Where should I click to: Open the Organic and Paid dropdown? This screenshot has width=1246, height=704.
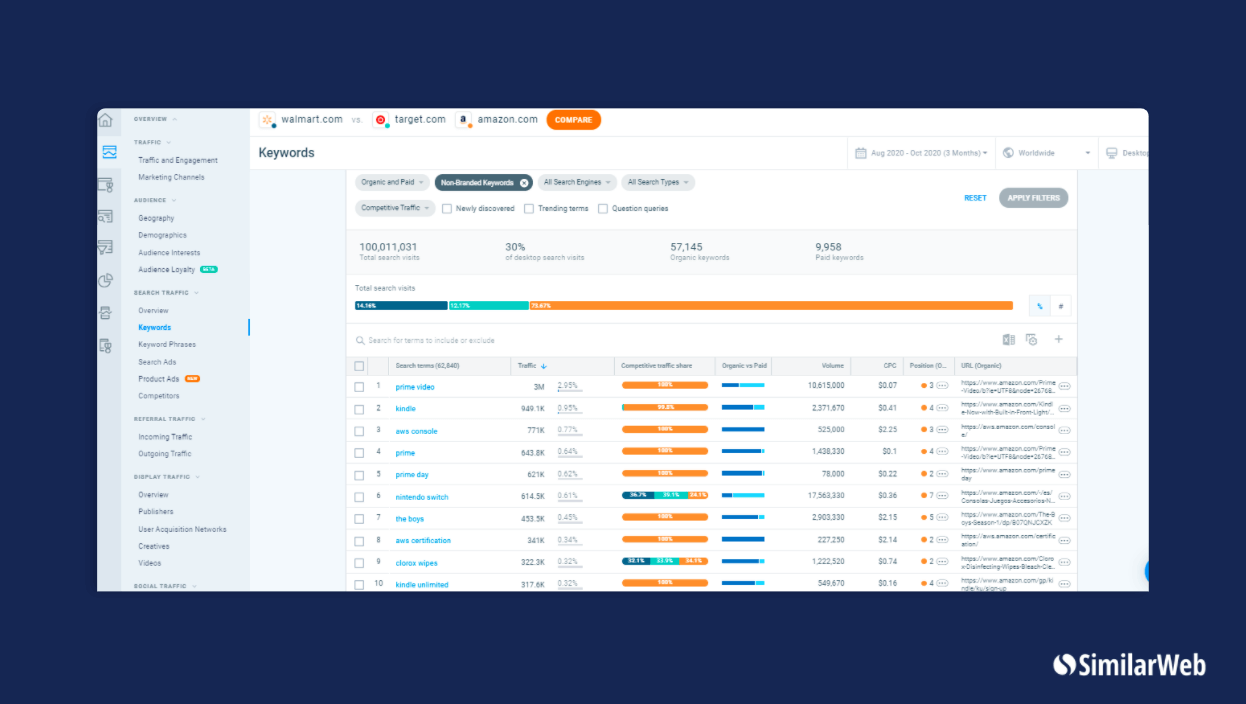[393, 183]
